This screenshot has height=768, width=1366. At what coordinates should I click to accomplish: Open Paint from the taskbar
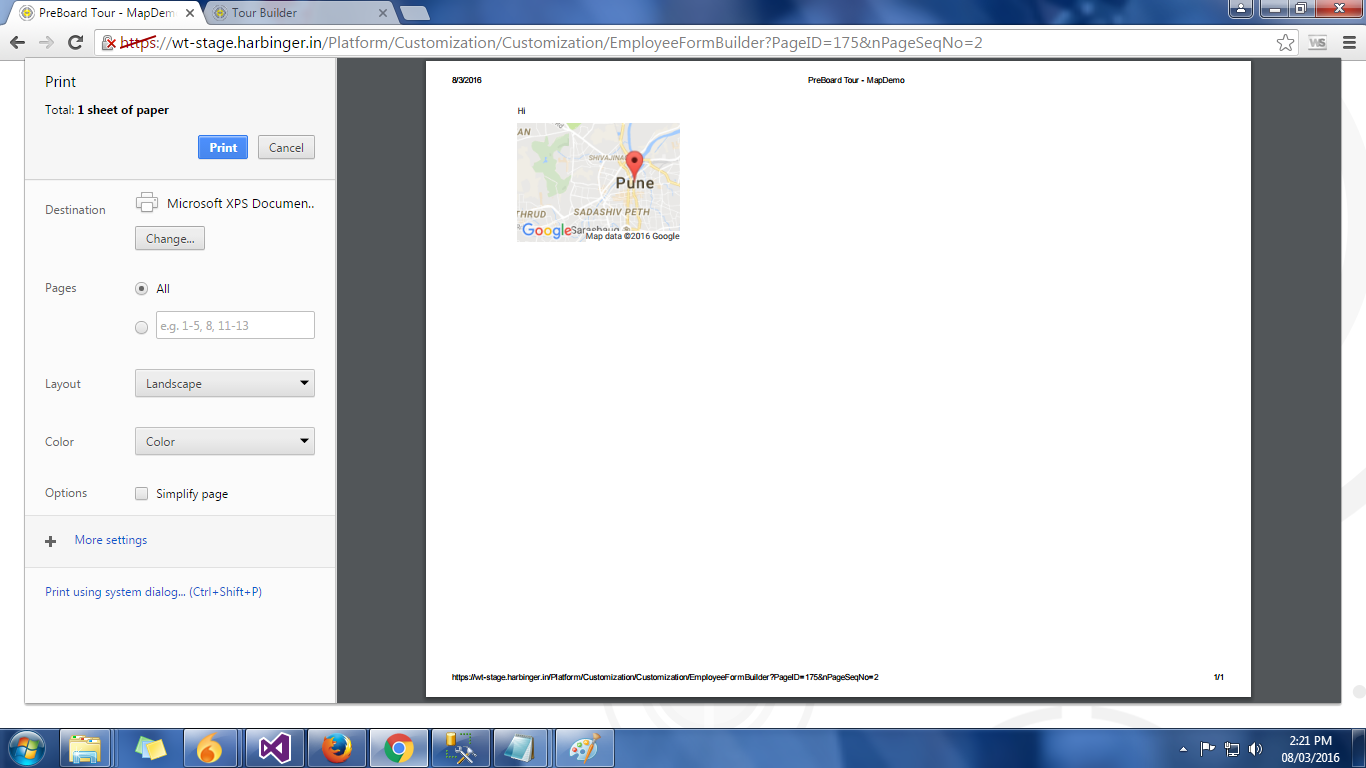click(x=583, y=748)
